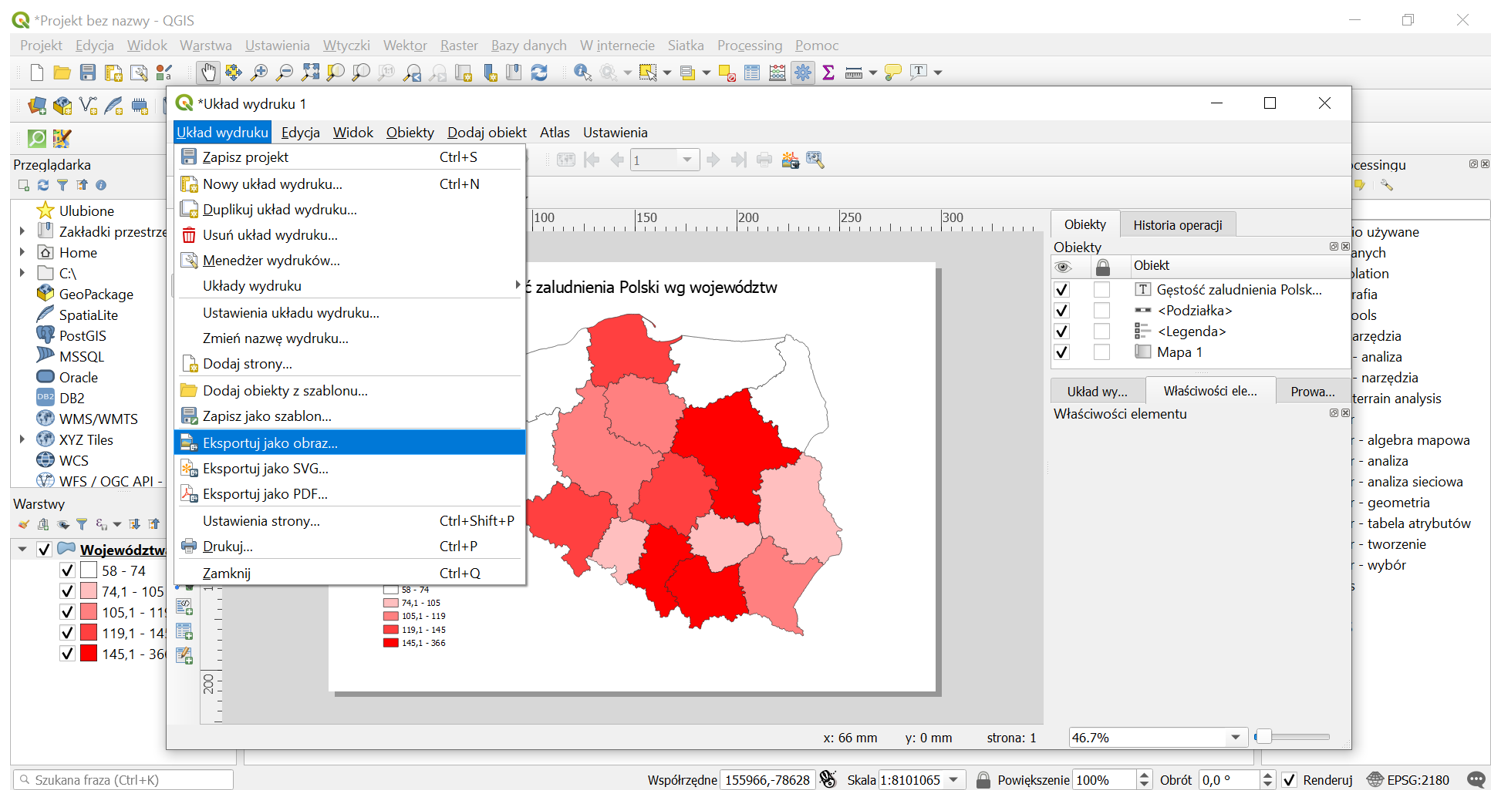Uncheck the 74,1 - 105 class checkbox
Screen dimensions: 1499x799
tap(67, 591)
